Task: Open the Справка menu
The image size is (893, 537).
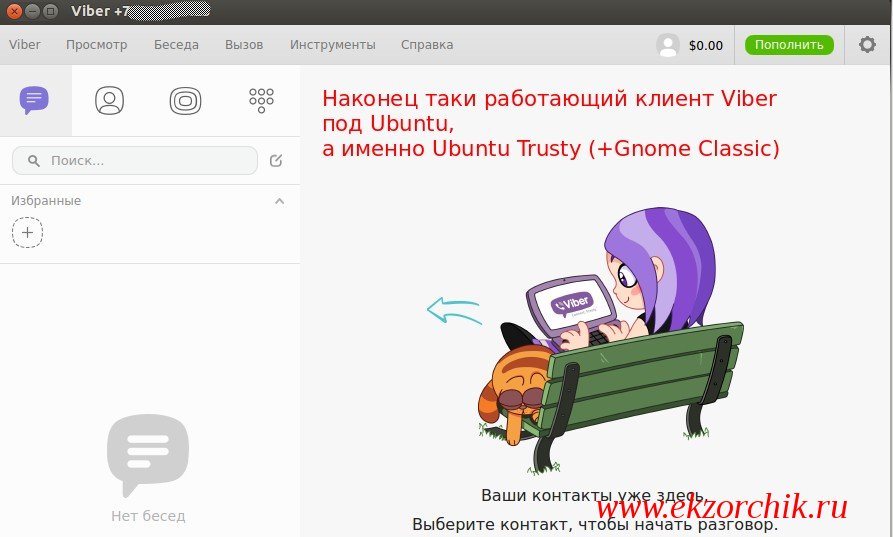Action: [427, 45]
